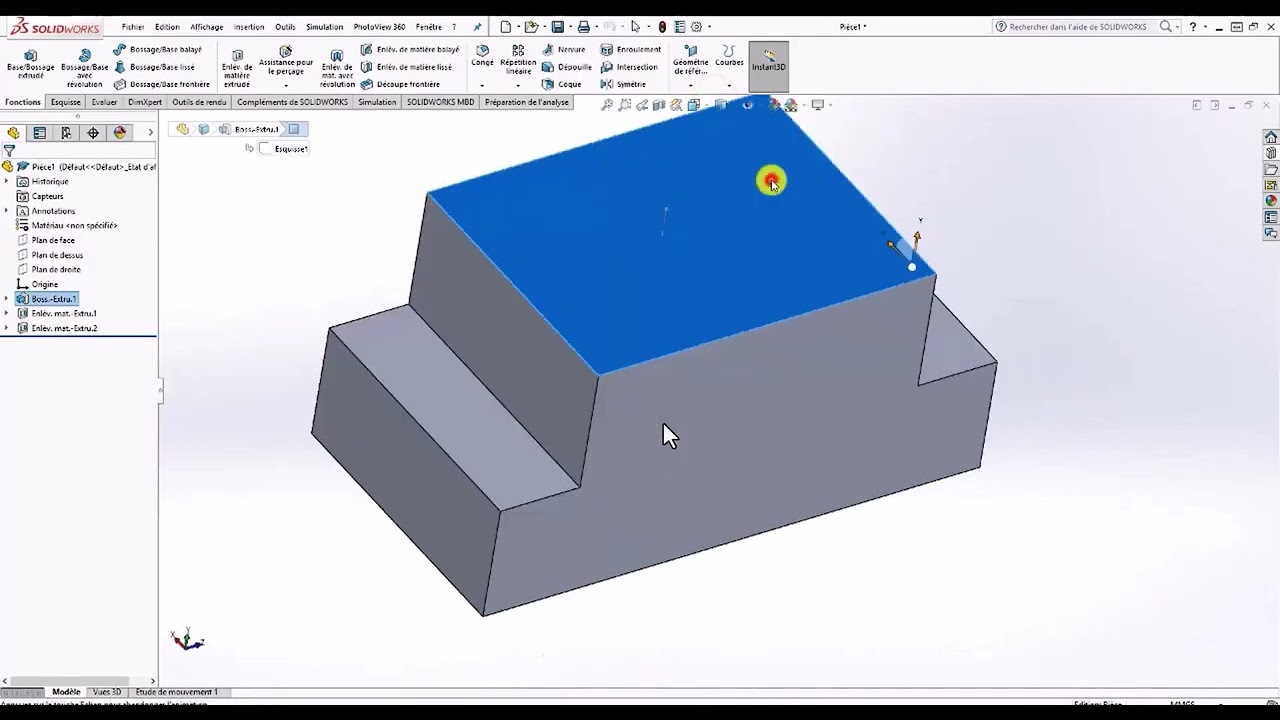Click the Save icon in title bar
1280x720 pixels.
(x=558, y=27)
